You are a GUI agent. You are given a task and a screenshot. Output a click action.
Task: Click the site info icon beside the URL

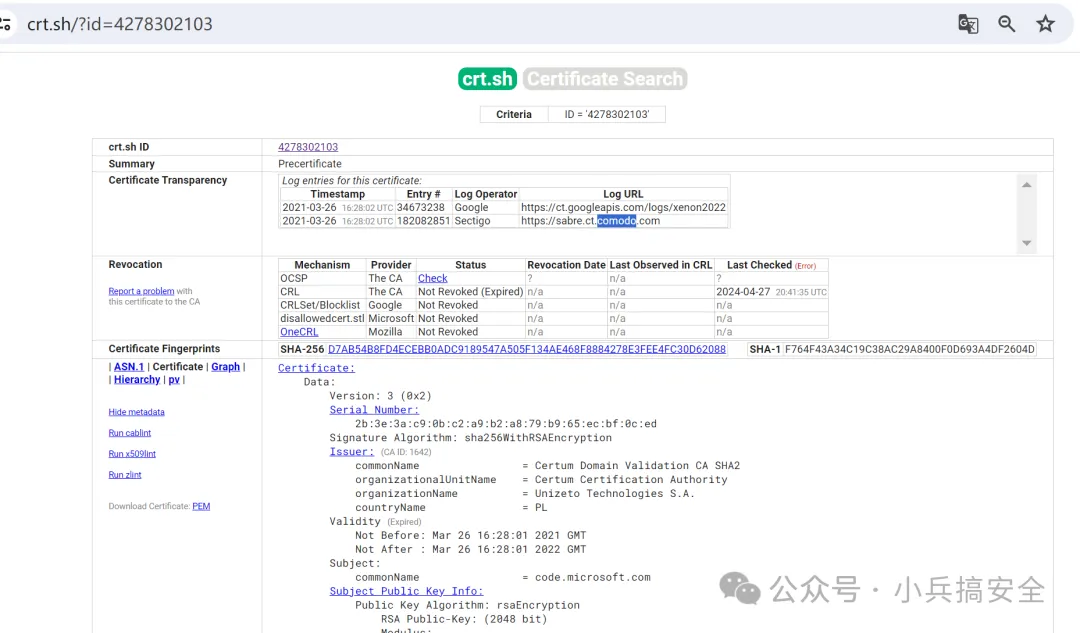pos(6,24)
